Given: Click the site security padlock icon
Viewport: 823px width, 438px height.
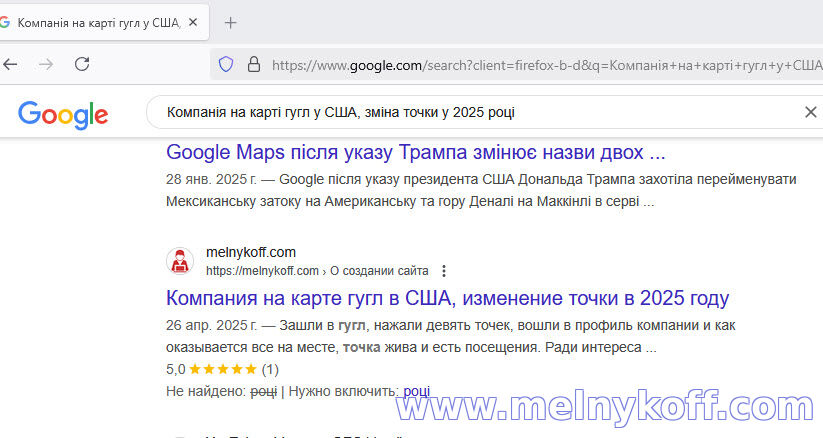Looking at the screenshot, I should pyautogui.click(x=254, y=65).
